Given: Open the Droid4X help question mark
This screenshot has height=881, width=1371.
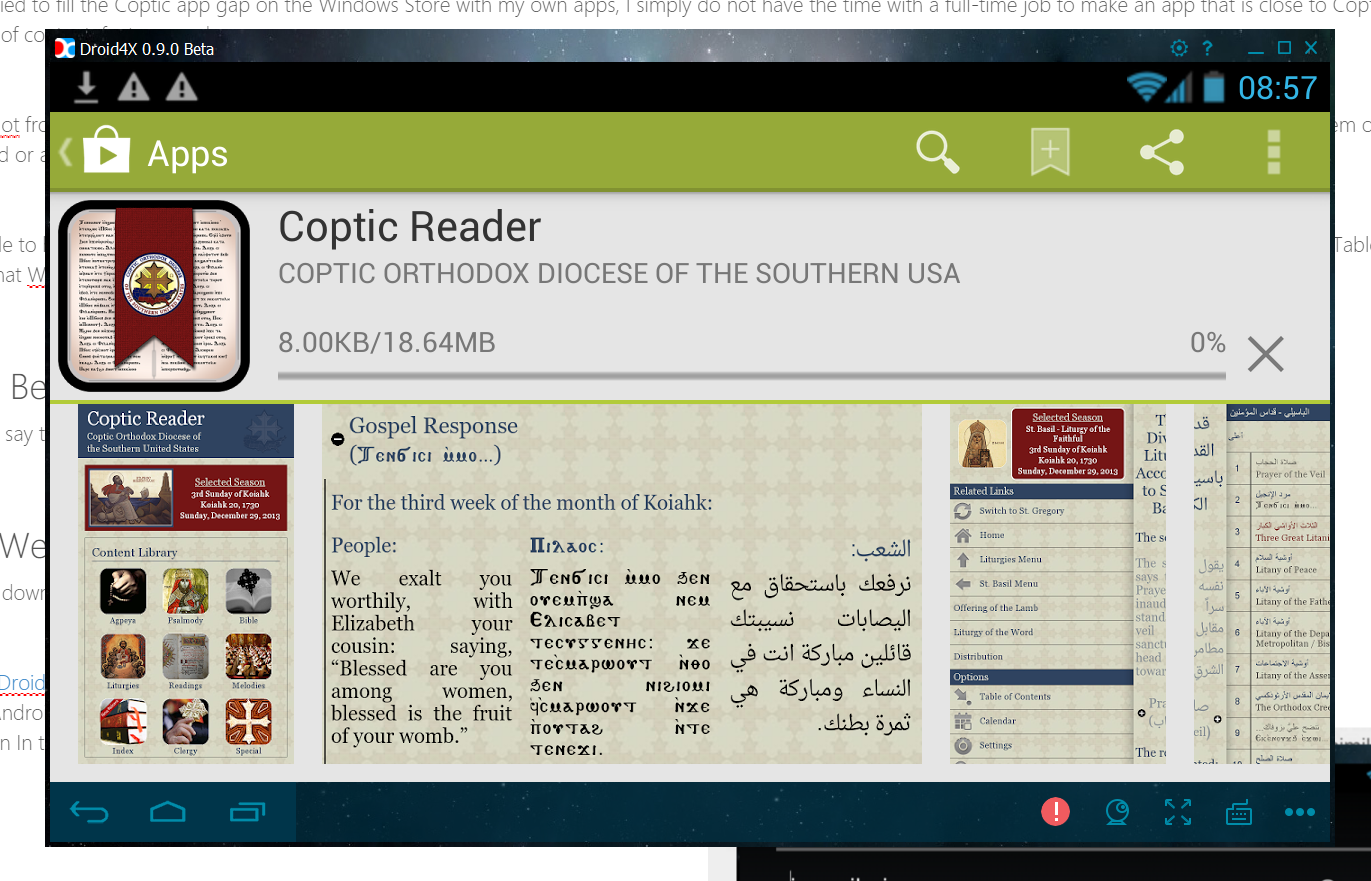Looking at the screenshot, I should (x=1207, y=48).
